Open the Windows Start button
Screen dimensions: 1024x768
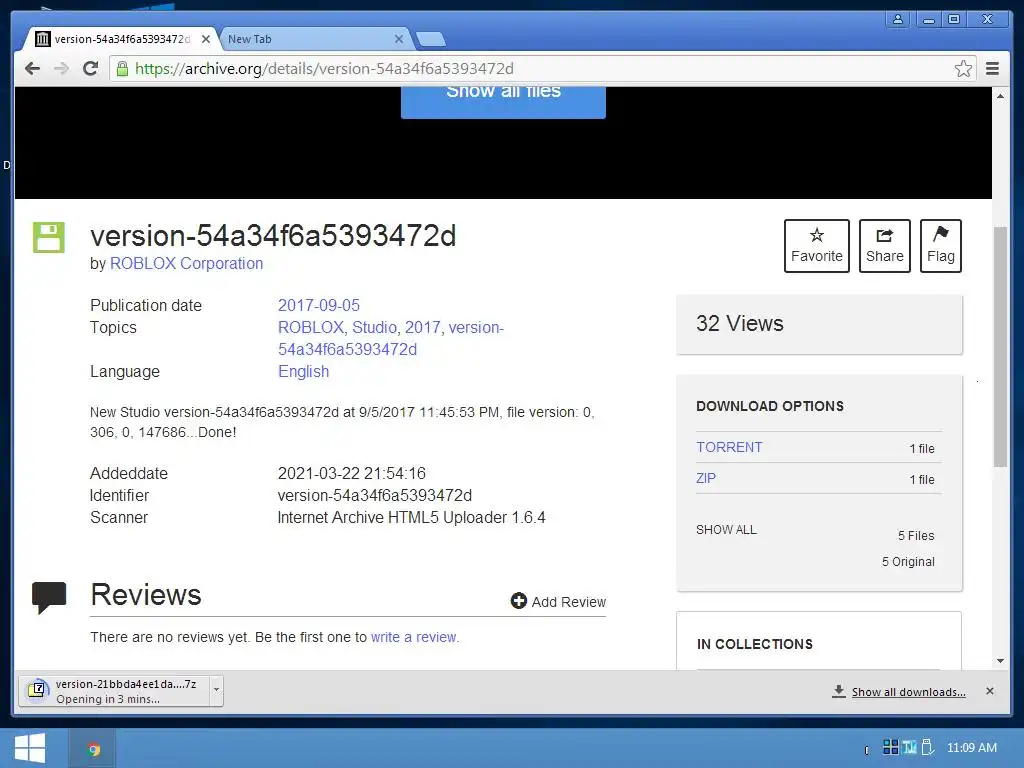coord(29,748)
